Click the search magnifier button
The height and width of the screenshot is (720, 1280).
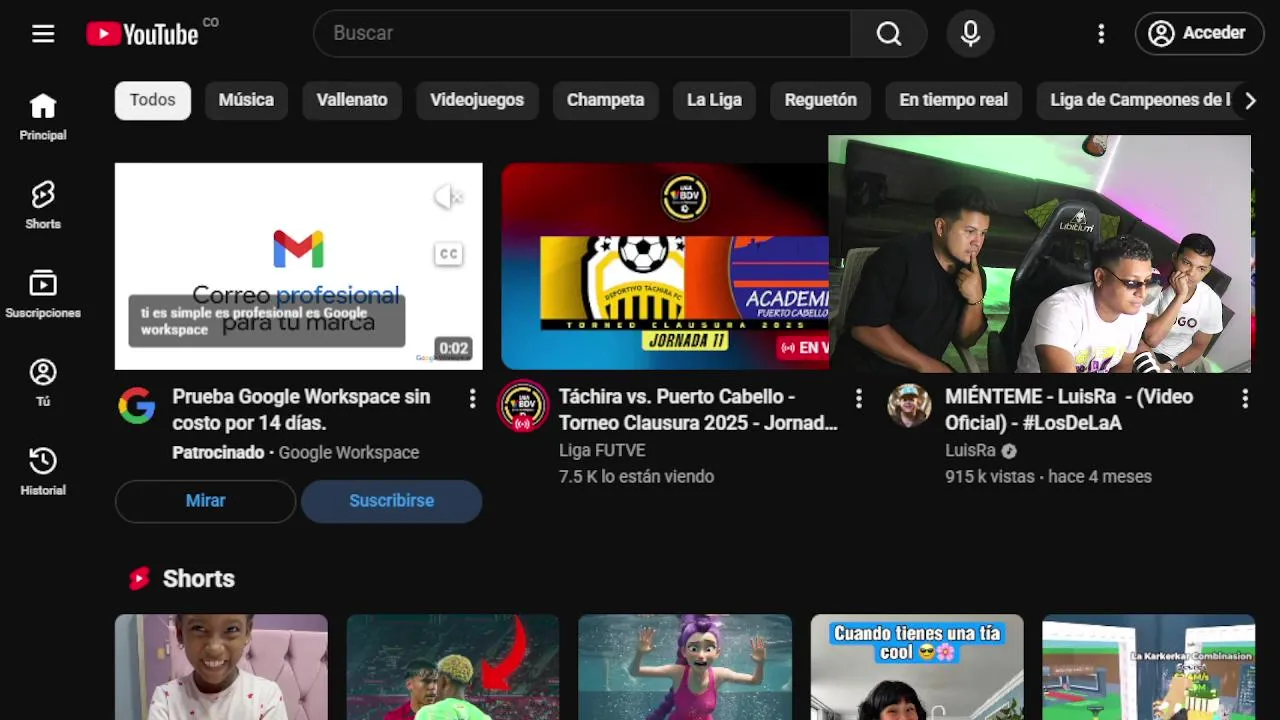(x=889, y=33)
